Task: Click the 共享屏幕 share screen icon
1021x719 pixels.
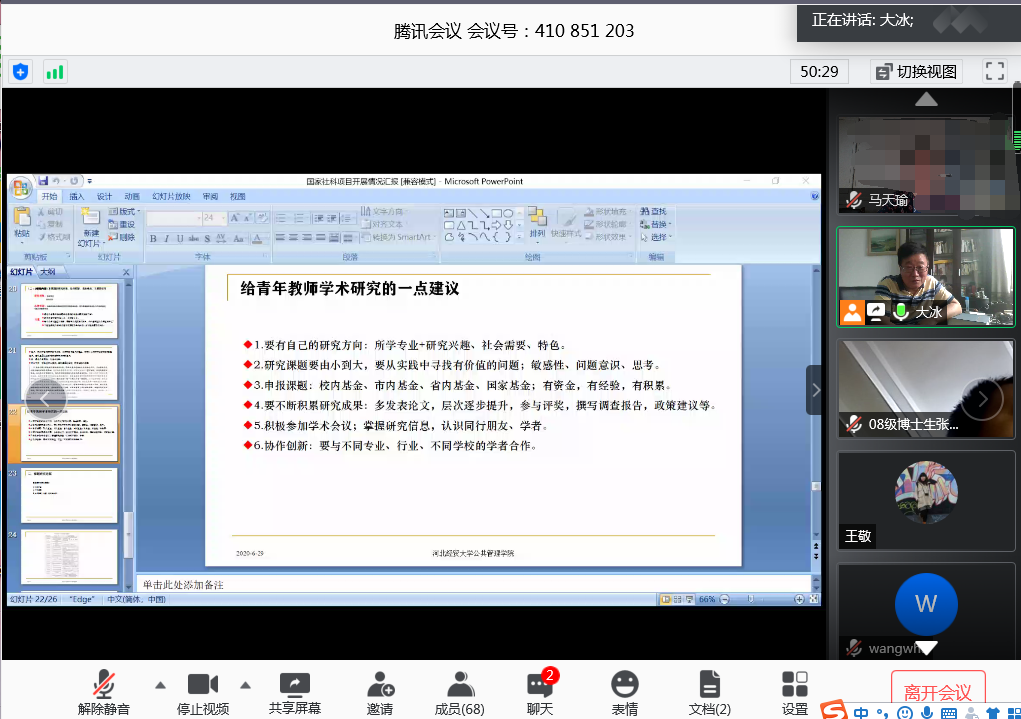Action: pos(295,692)
